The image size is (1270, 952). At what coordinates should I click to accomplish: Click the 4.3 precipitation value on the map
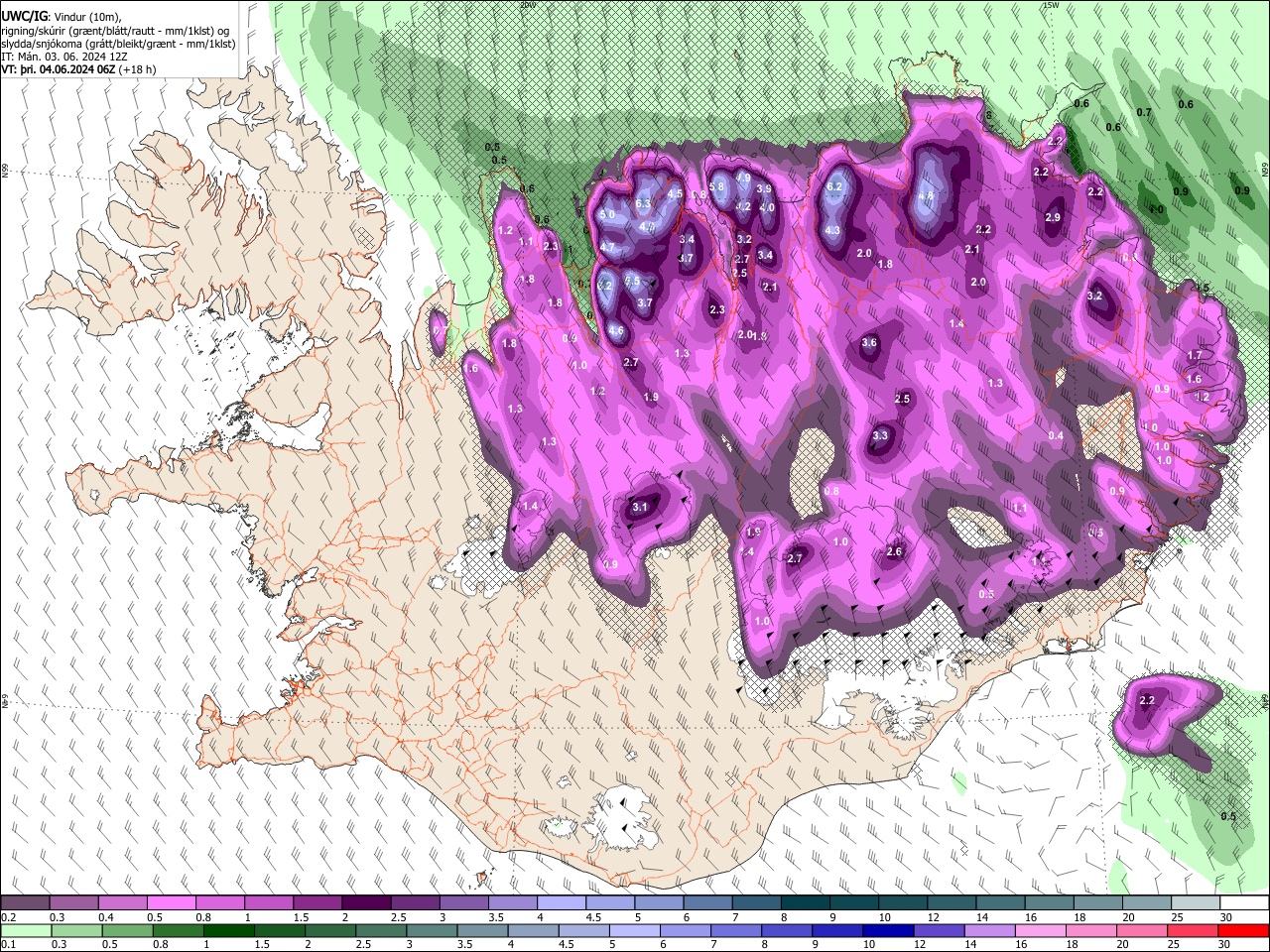[x=833, y=230]
